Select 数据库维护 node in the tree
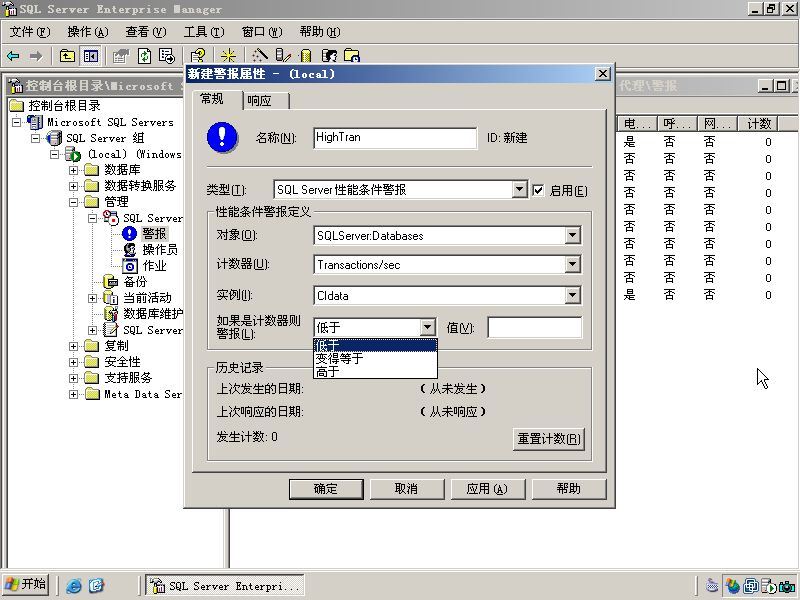Screen dimensions: 800x600 (153, 313)
